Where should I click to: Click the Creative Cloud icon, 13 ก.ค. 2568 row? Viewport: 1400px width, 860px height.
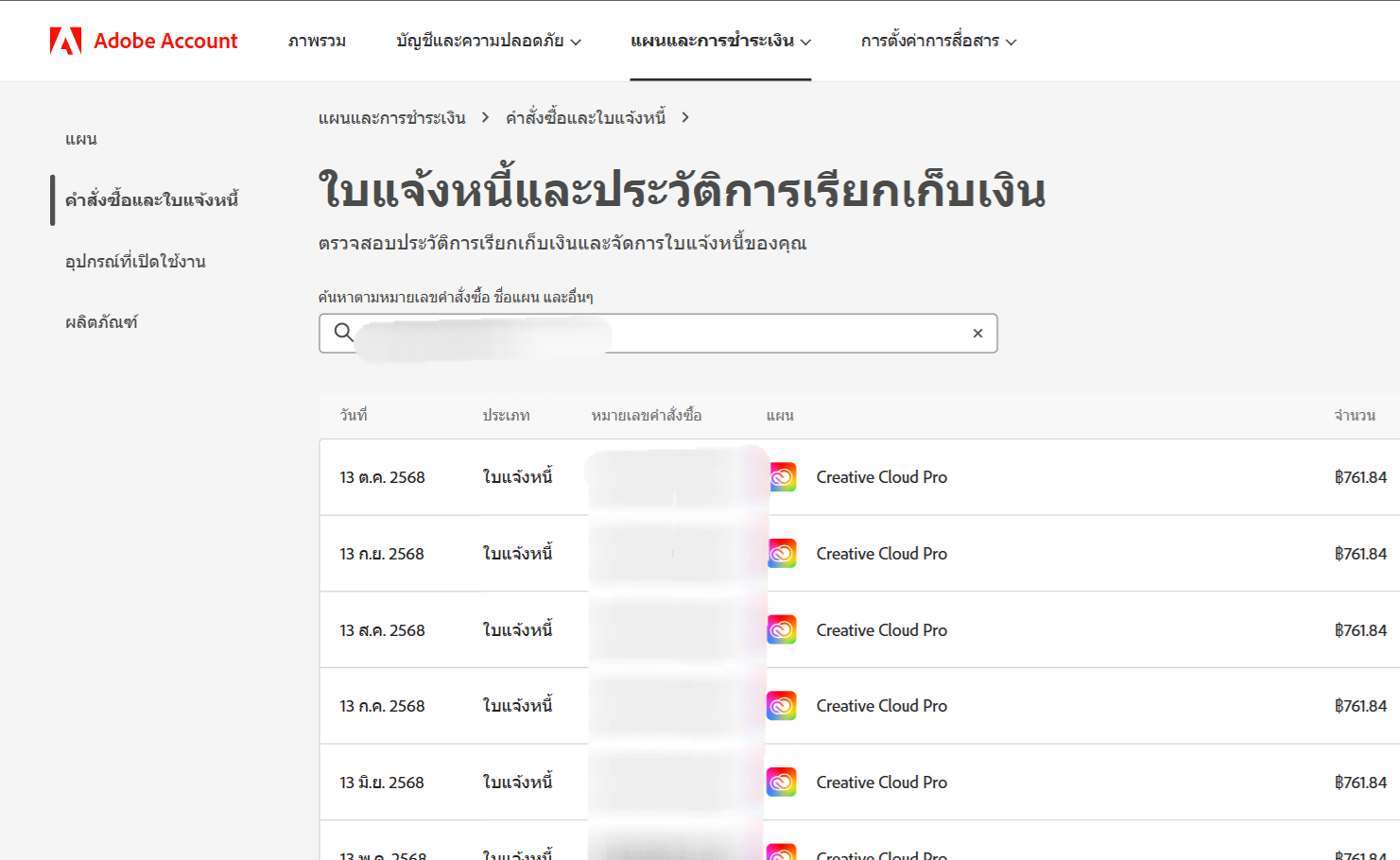(x=782, y=706)
